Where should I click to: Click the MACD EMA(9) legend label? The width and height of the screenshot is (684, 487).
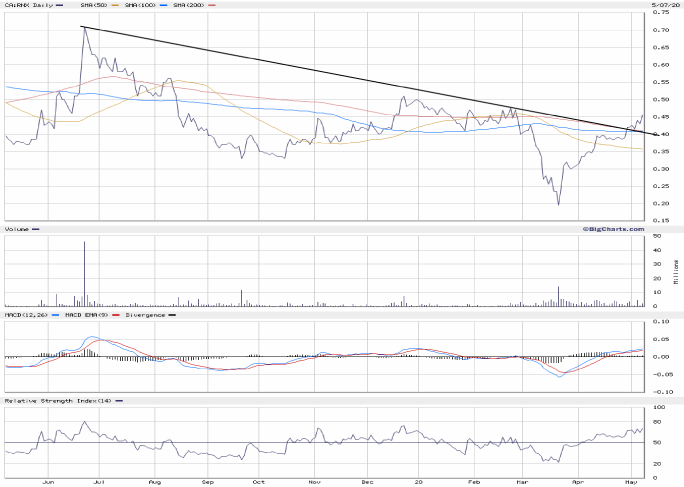[87, 315]
